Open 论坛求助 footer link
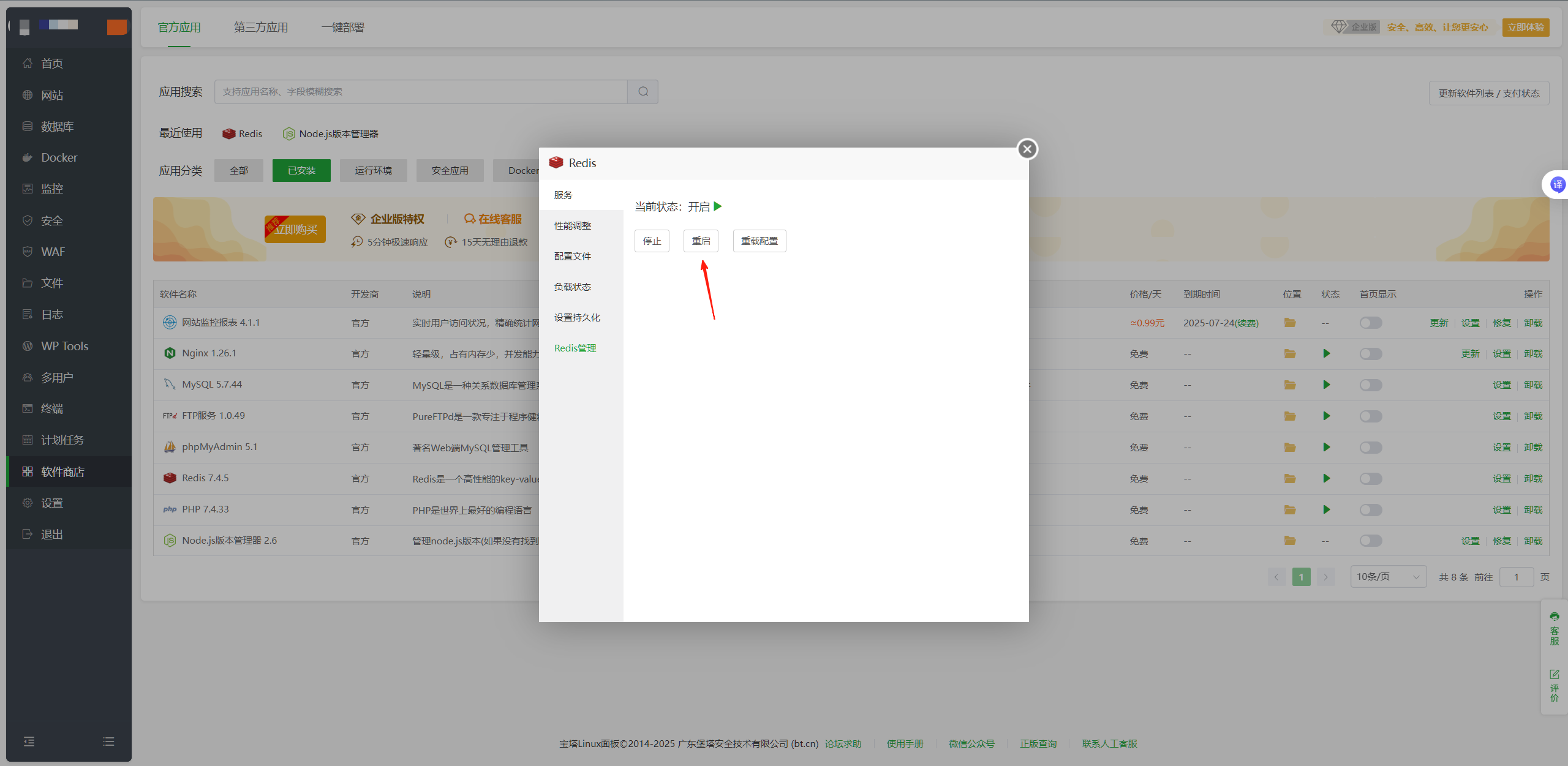The height and width of the screenshot is (766, 1568). tap(843, 743)
